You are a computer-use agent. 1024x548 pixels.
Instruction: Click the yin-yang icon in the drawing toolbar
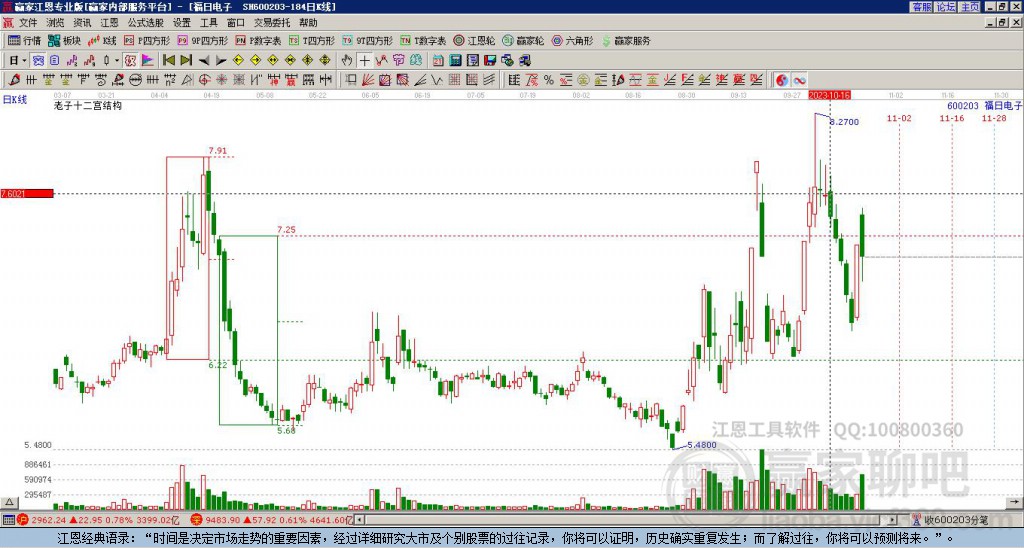coord(781,79)
